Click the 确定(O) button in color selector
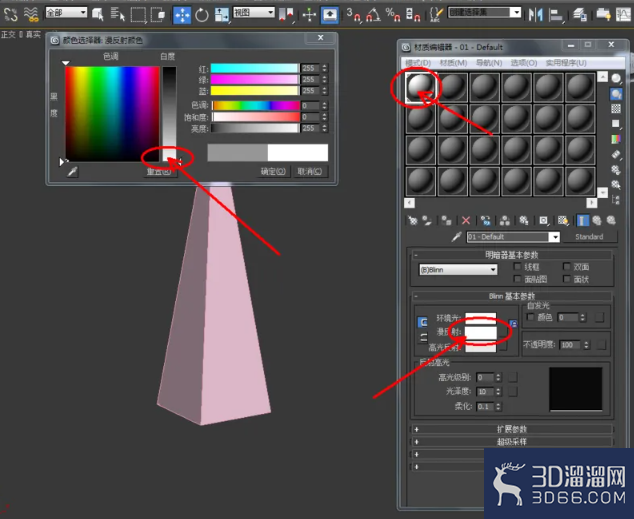The width and height of the screenshot is (634, 519). click(273, 171)
